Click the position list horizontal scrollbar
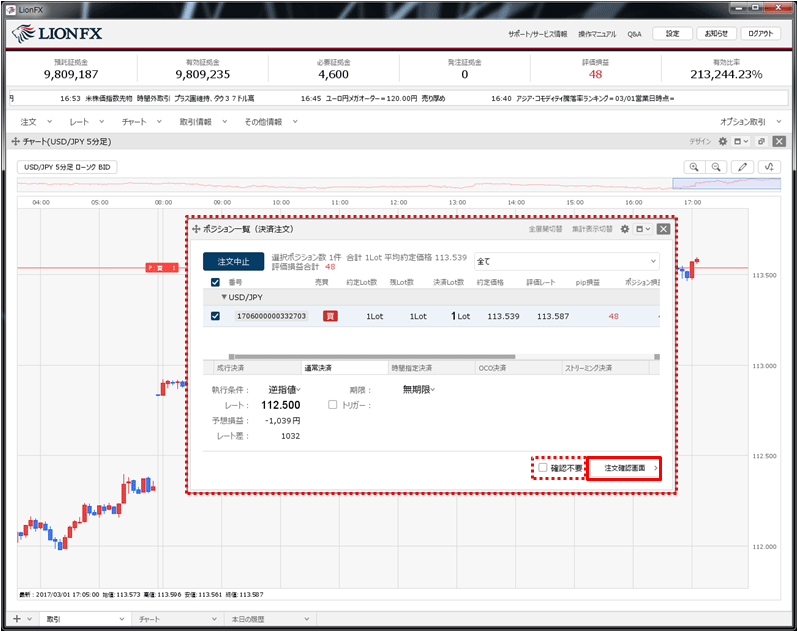 click(x=375, y=357)
